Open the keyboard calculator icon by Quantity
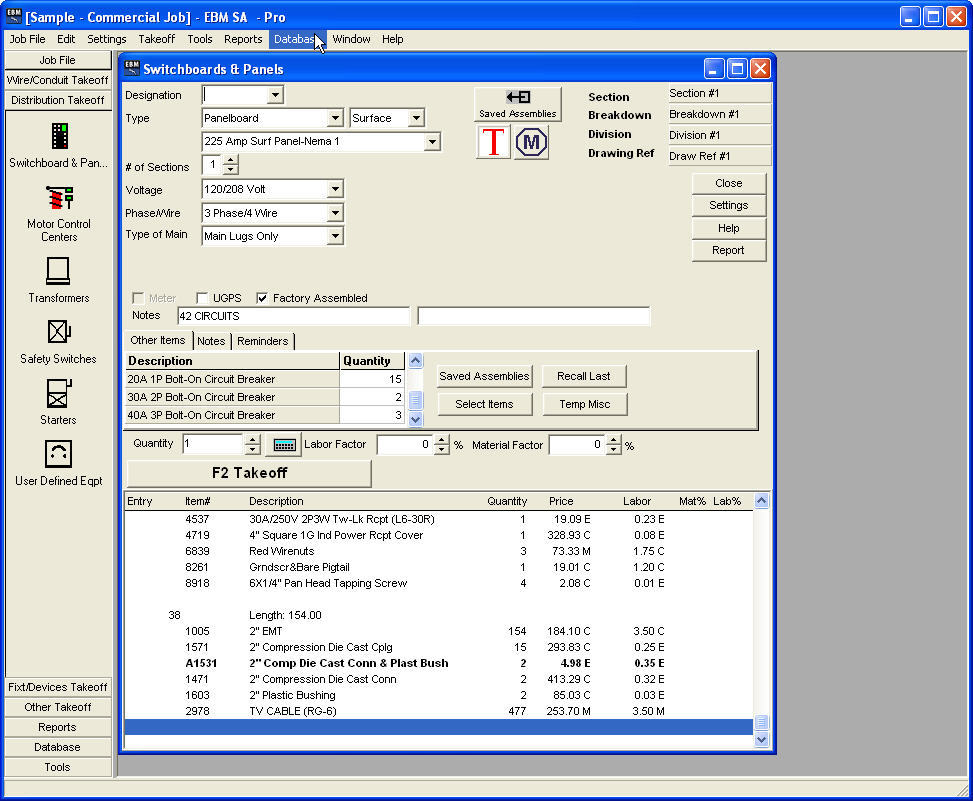 point(284,444)
